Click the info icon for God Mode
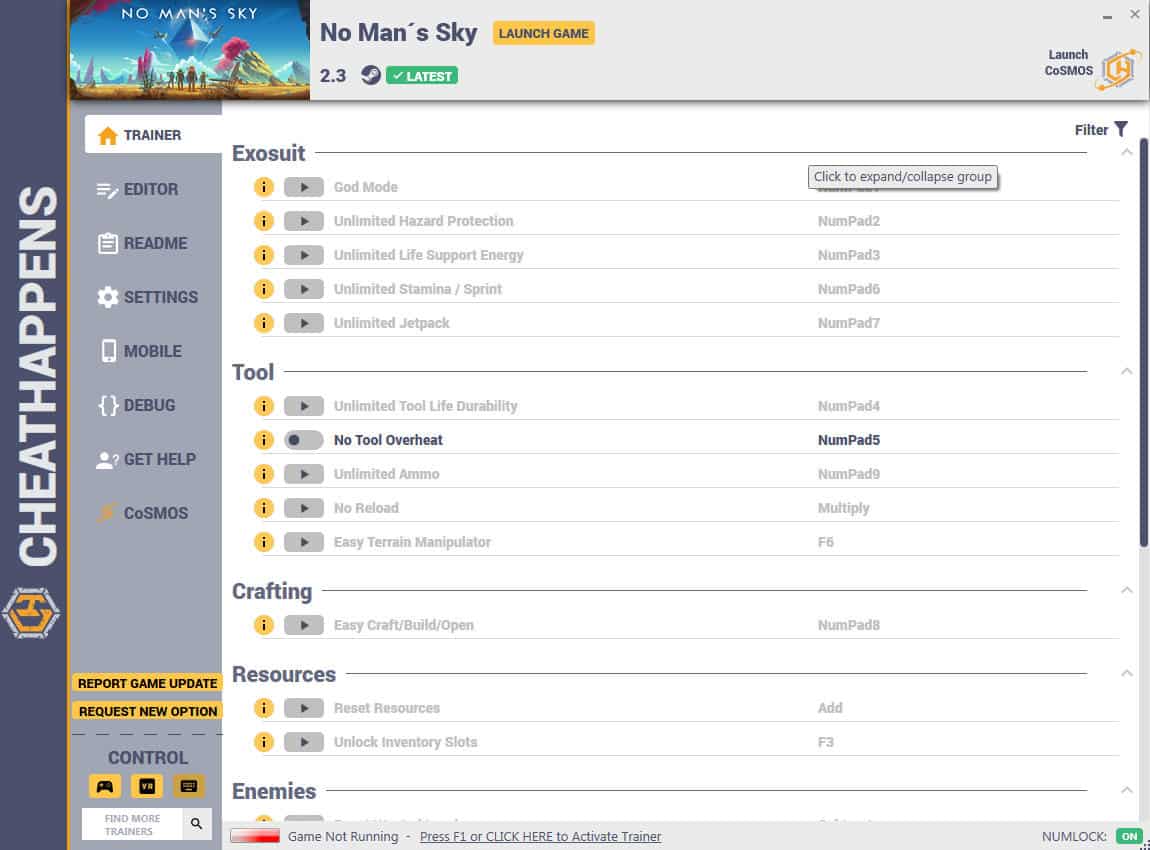1150x850 pixels. point(263,187)
